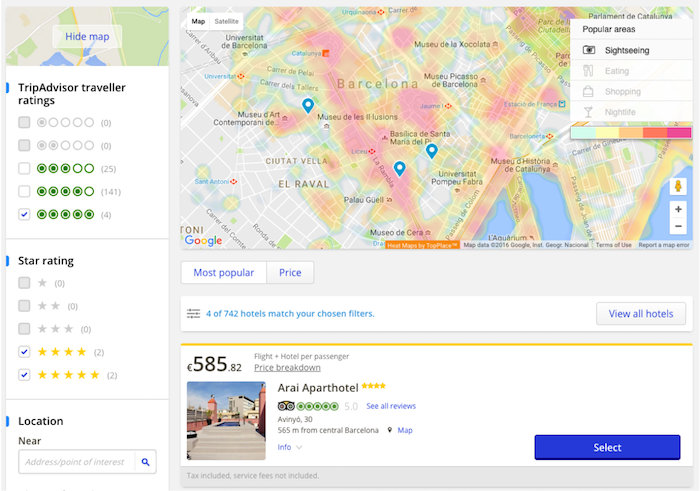
Task: Select the Eating fork and knife icon
Action: tap(588, 71)
